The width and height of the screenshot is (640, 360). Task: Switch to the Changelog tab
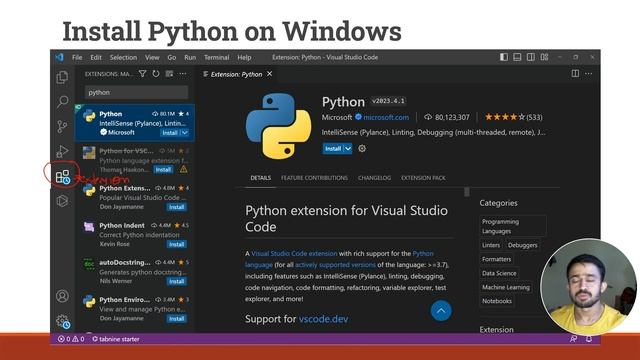pyautogui.click(x=374, y=178)
